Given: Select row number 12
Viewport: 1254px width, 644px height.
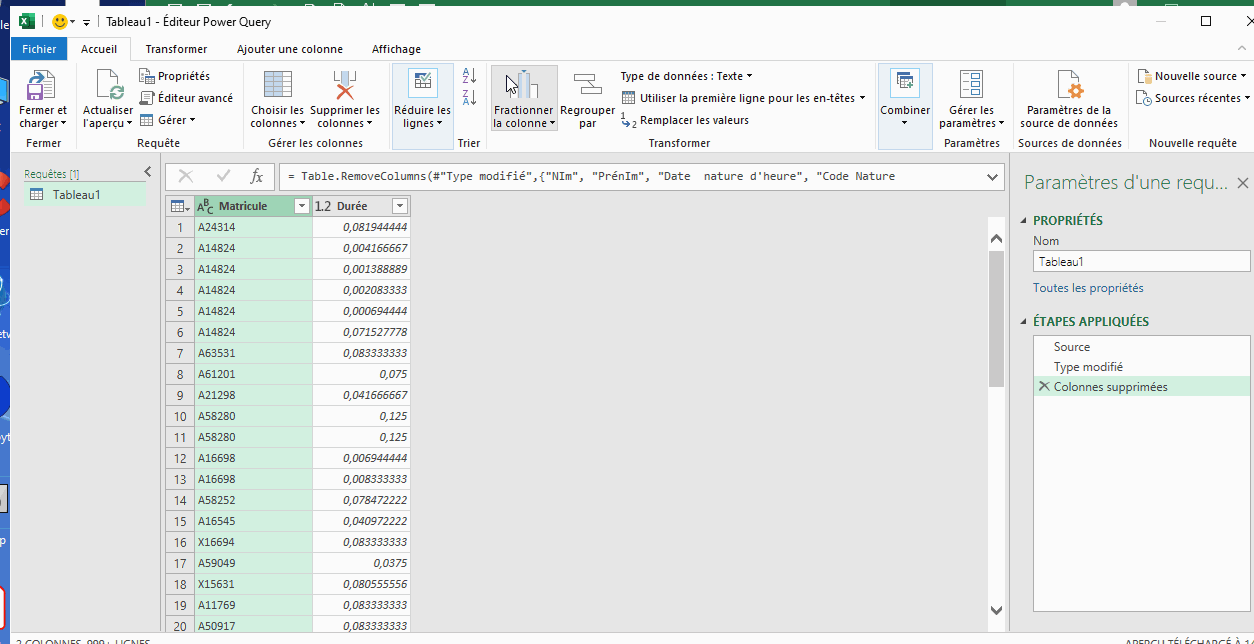Looking at the screenshot, I should click(180, 458).
